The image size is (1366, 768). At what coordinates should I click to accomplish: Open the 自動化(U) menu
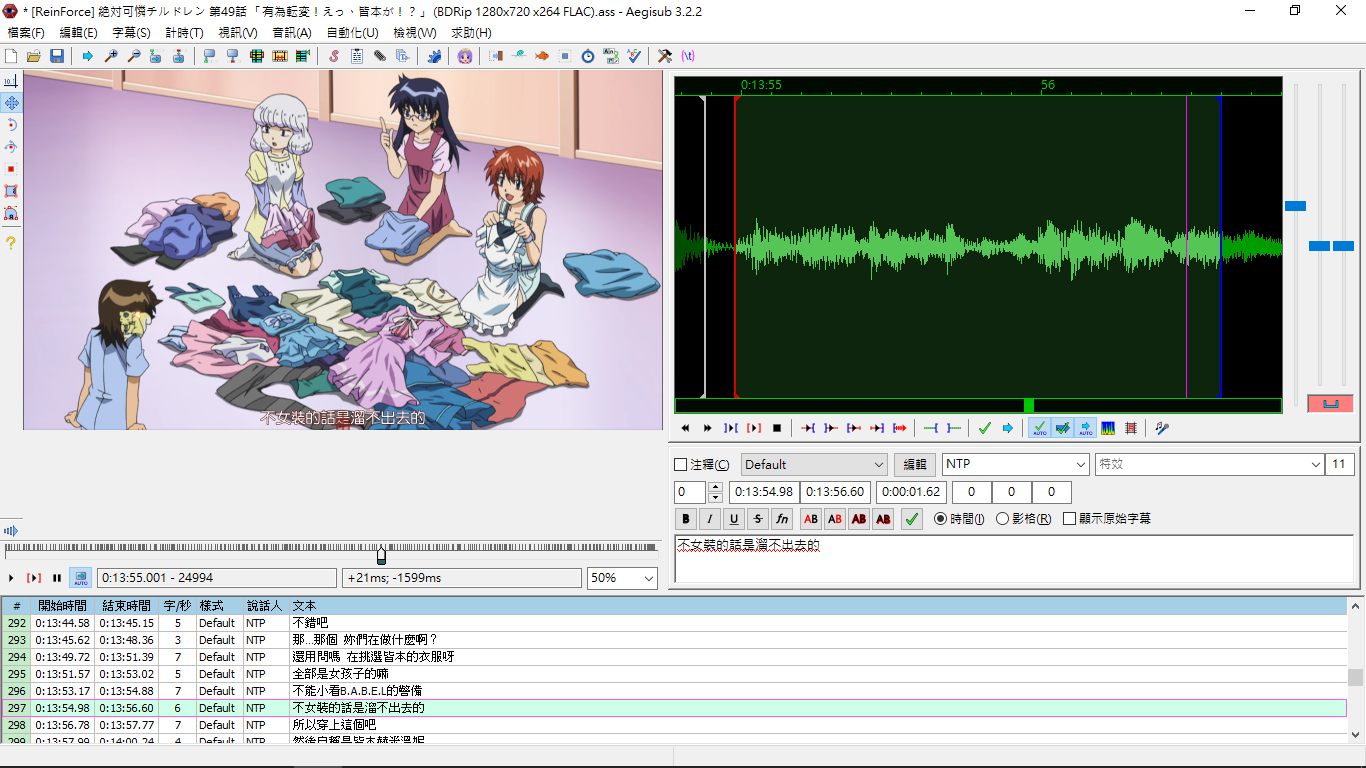[352, 33]
